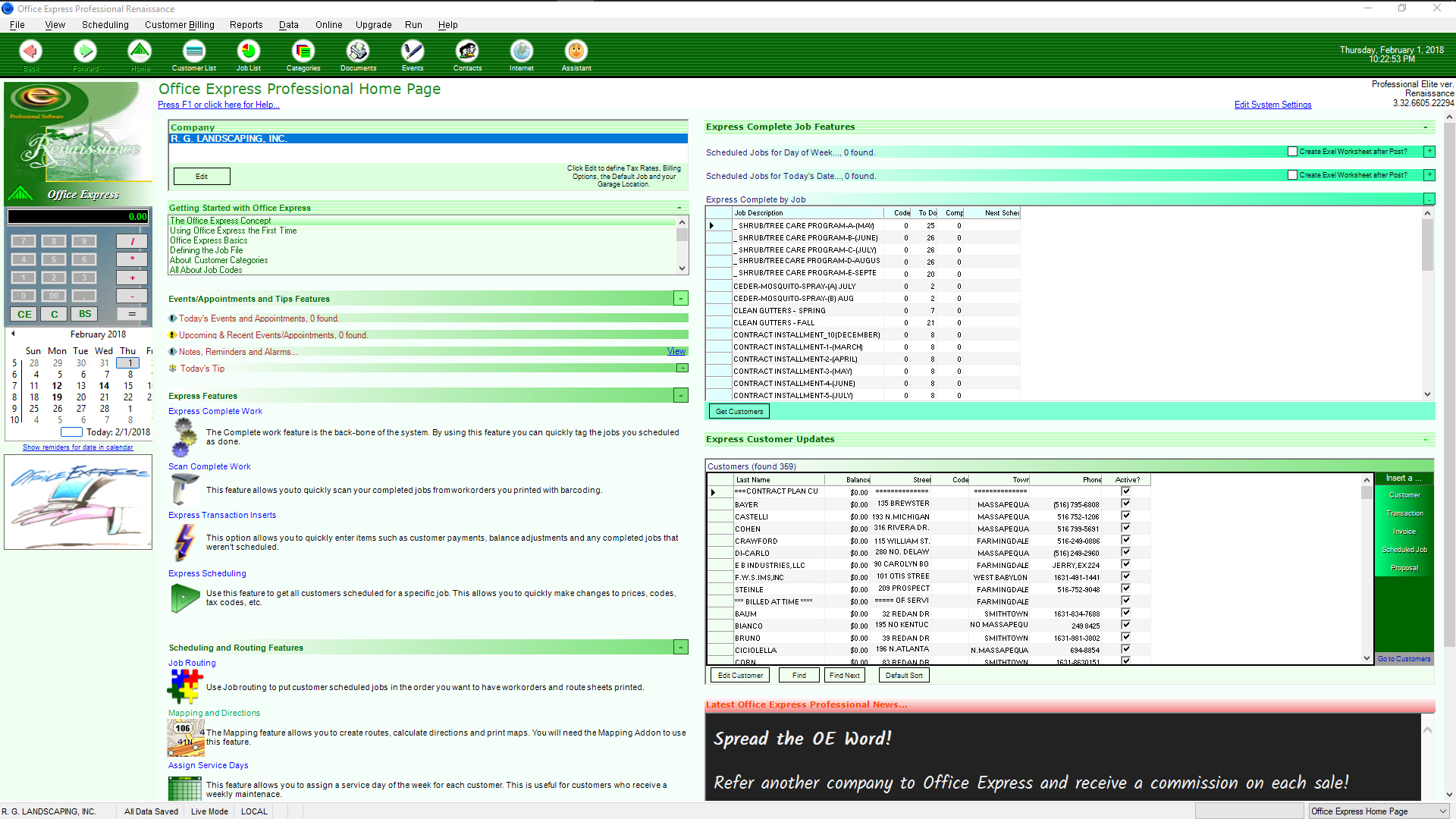Click the Forward toolbar icon
Image resolution: width=1456 pixels, height=819 pixels.
86,52
